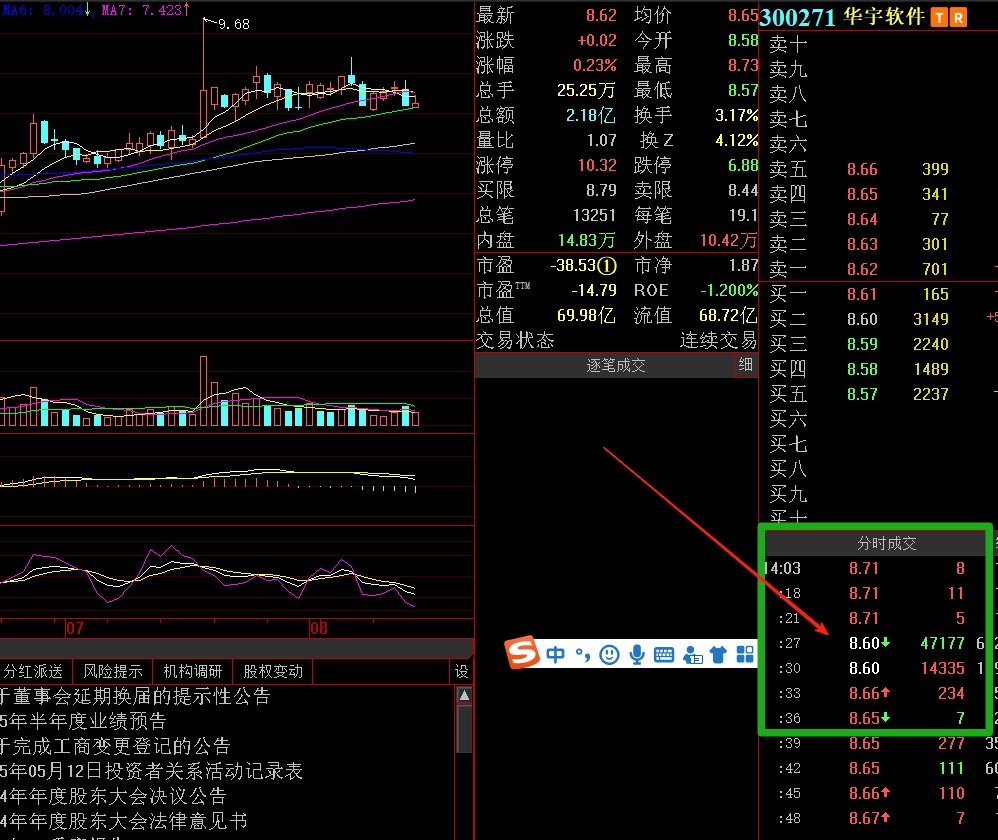
Task: Click the :27 trade volume 47177
Action: [x=942, y=643]
